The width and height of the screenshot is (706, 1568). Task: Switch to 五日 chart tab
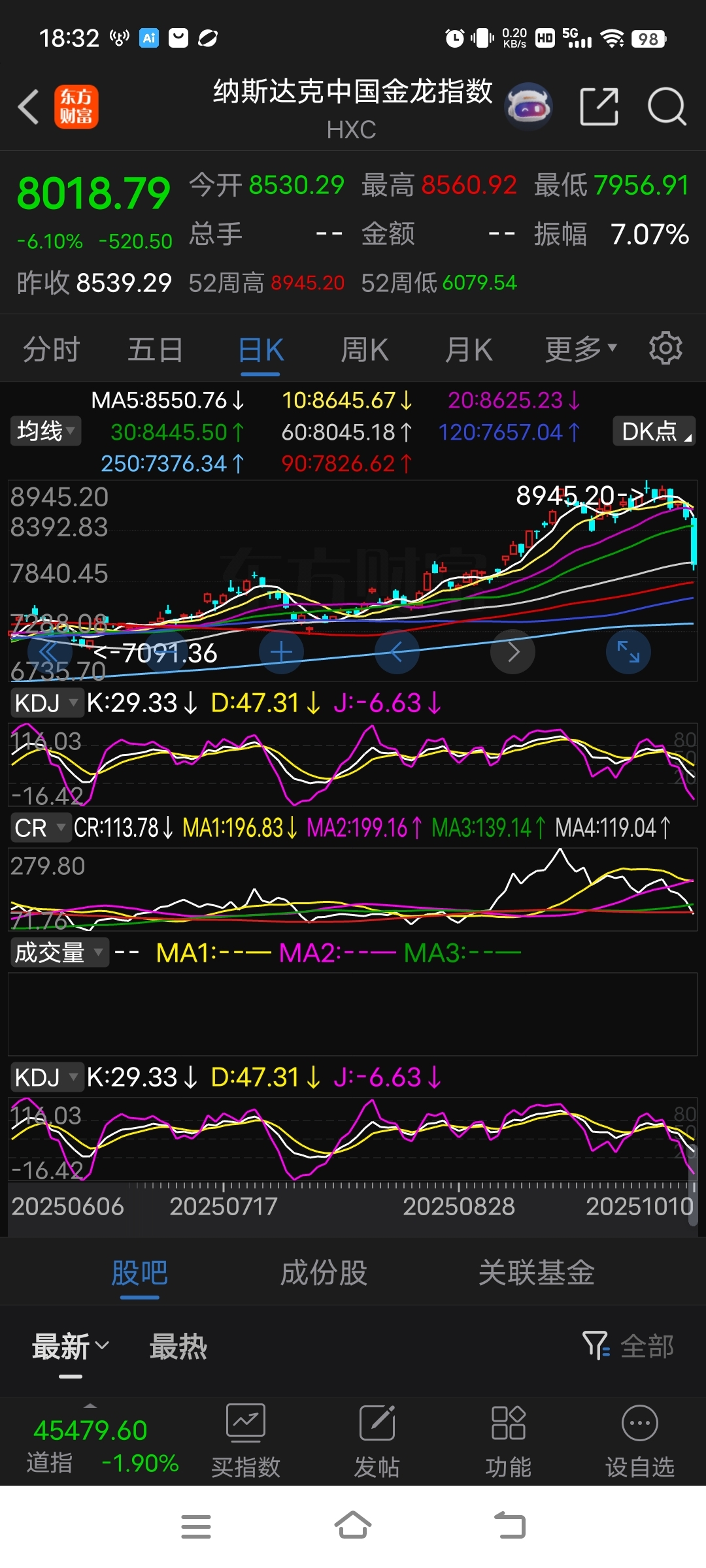155,349
